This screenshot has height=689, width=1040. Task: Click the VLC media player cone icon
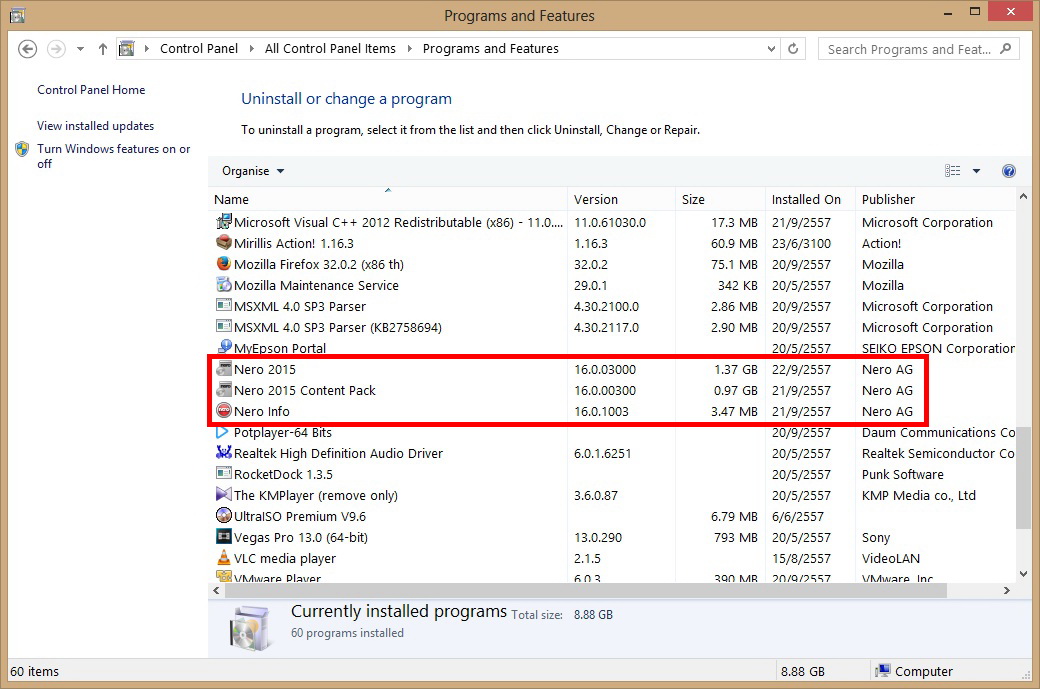(x=224, y=558)
